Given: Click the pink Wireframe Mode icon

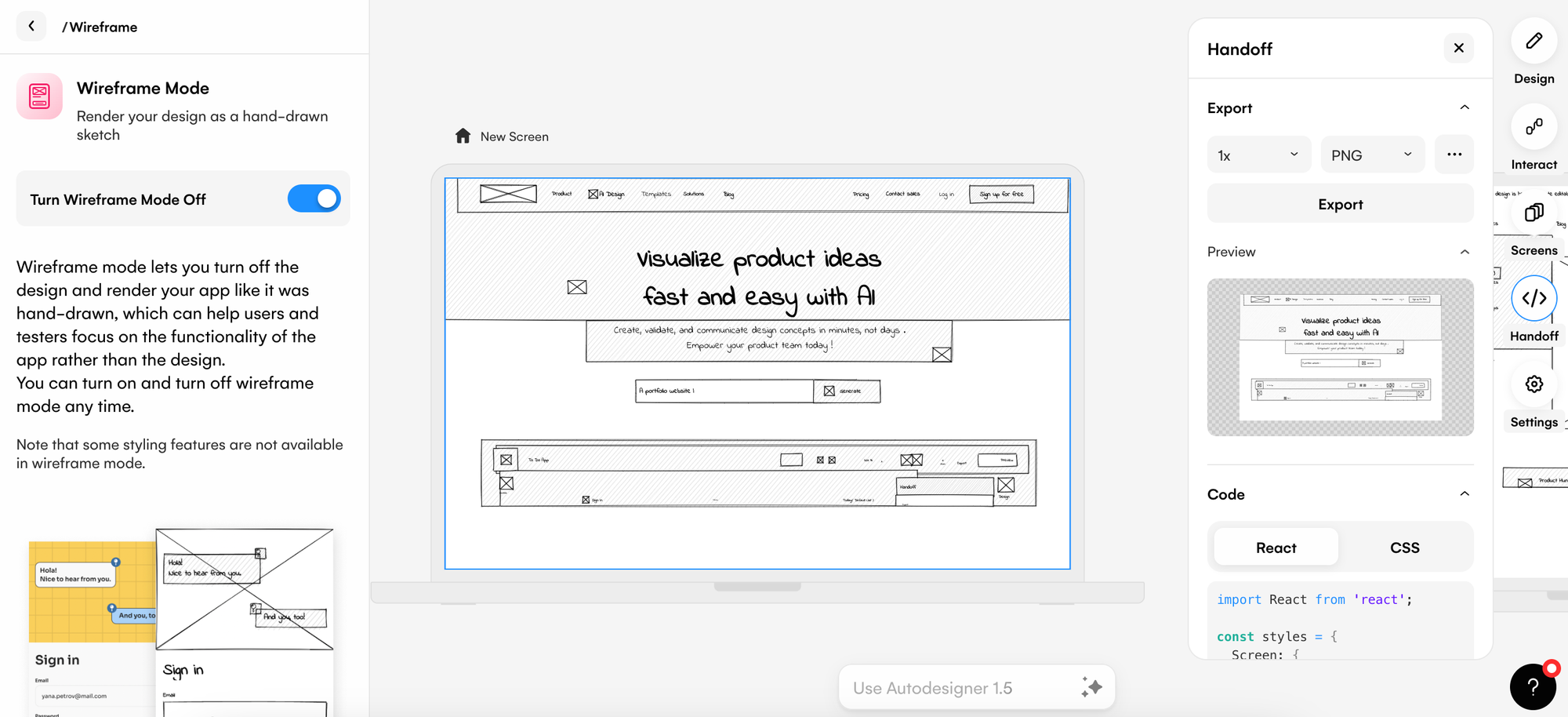Looking at the screenshot, I should (x=39, y=96).
